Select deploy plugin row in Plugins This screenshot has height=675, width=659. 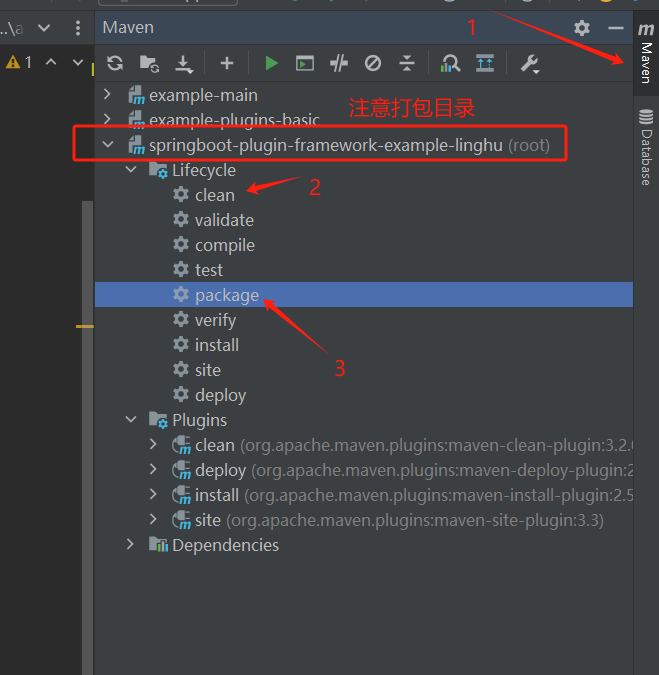click(364, 470)
